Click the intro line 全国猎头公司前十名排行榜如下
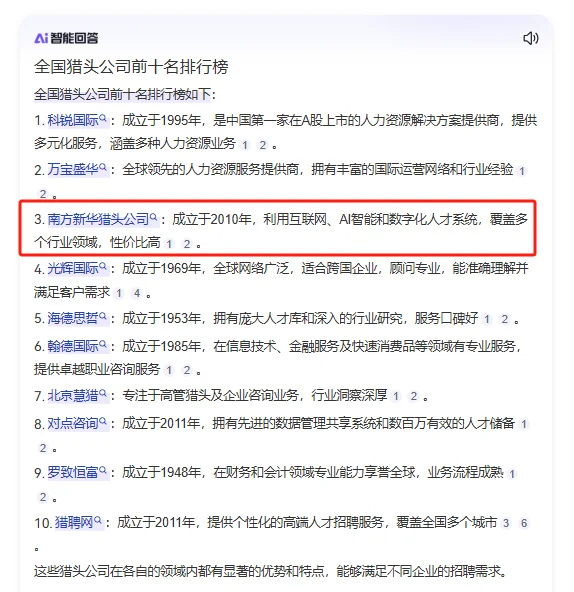This screenshot has width=574, height=592. pos(122,94)
